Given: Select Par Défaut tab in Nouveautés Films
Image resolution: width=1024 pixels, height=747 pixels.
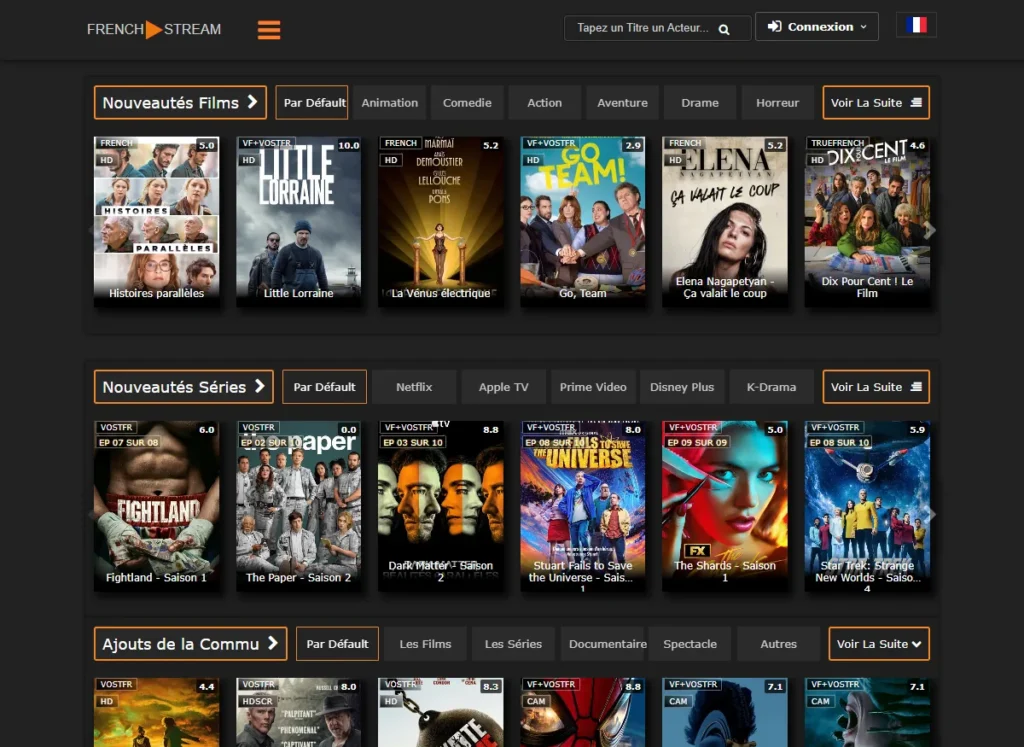Looking at the screenshot, I should [312, 103].
